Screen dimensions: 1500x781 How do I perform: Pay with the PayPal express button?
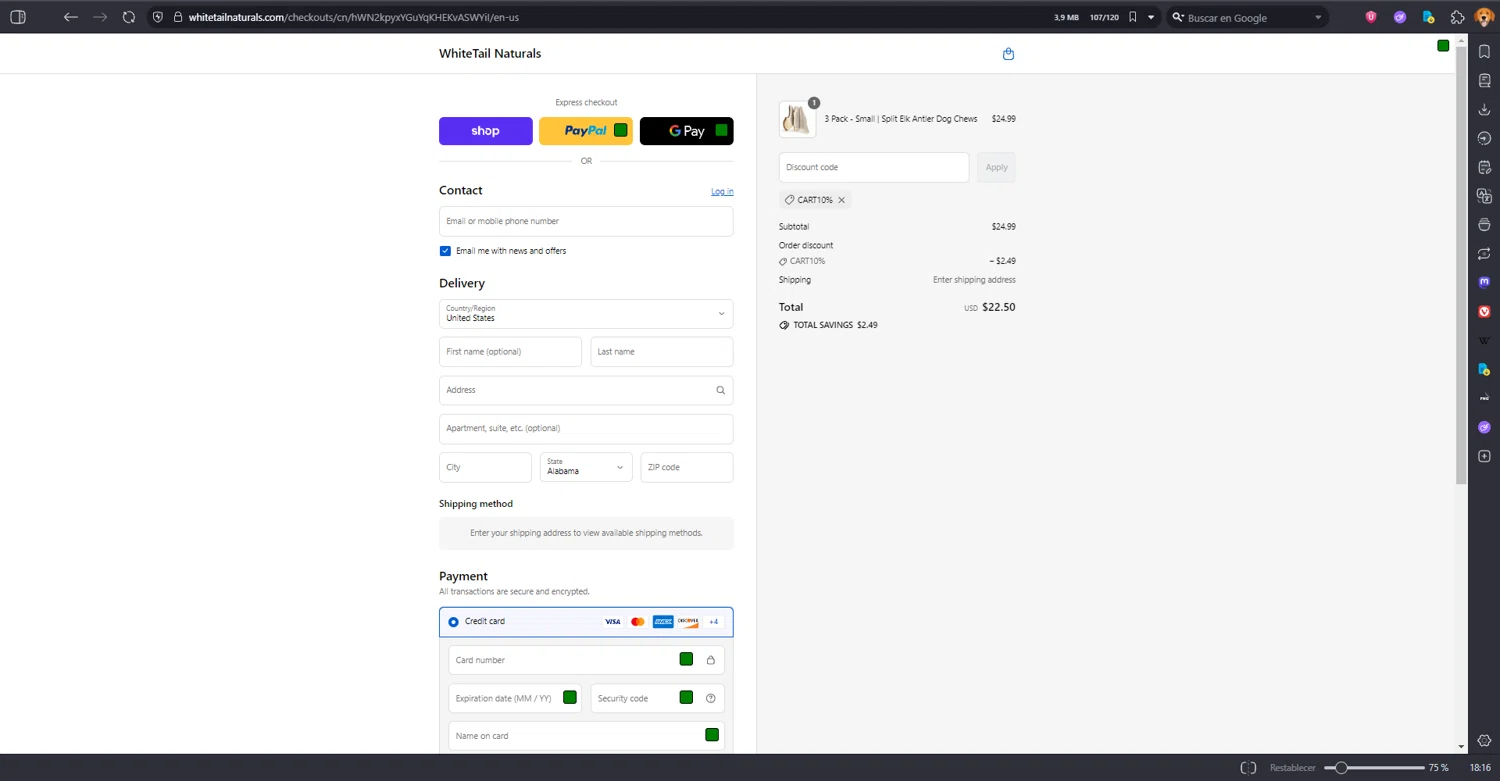(x=586, y=131)
